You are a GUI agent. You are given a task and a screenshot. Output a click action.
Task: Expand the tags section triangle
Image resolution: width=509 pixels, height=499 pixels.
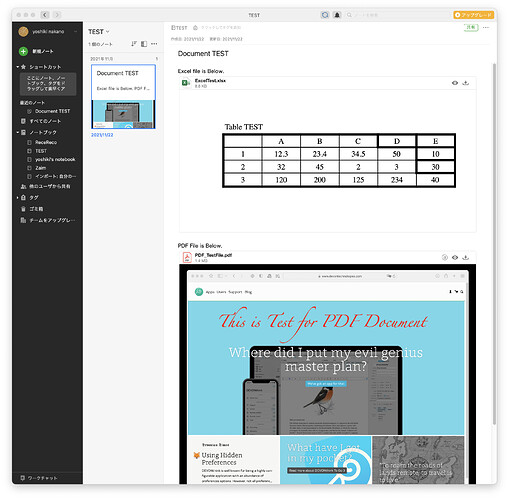pyautogui.click(x=17, y=198)
